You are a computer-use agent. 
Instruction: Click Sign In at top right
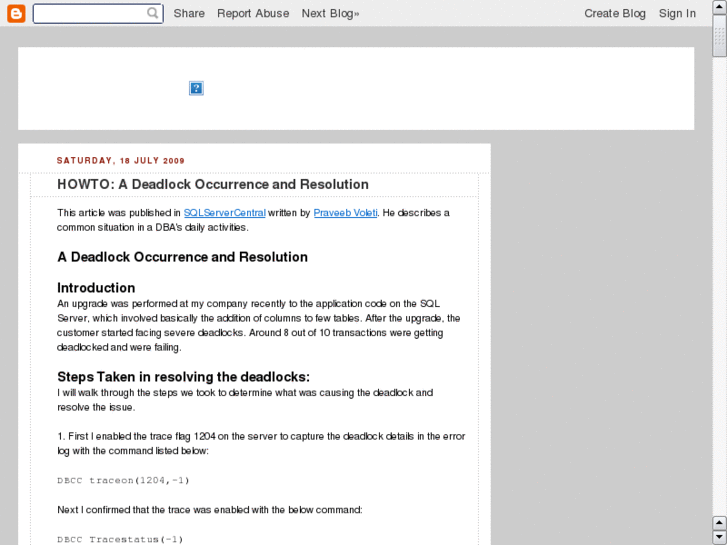[677, 13]
